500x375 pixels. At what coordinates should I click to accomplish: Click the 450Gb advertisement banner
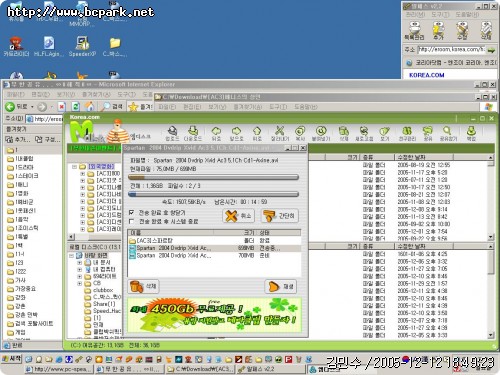(214, 315)
